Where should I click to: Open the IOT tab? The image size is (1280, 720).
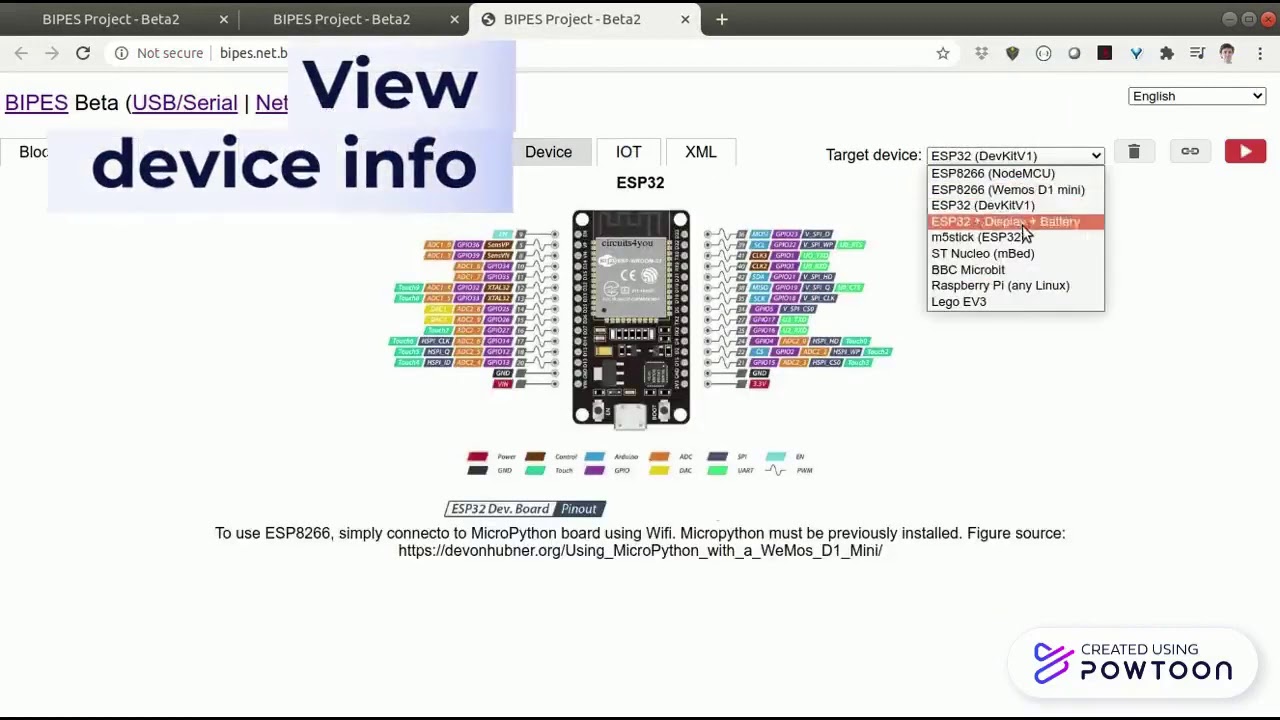628,152
